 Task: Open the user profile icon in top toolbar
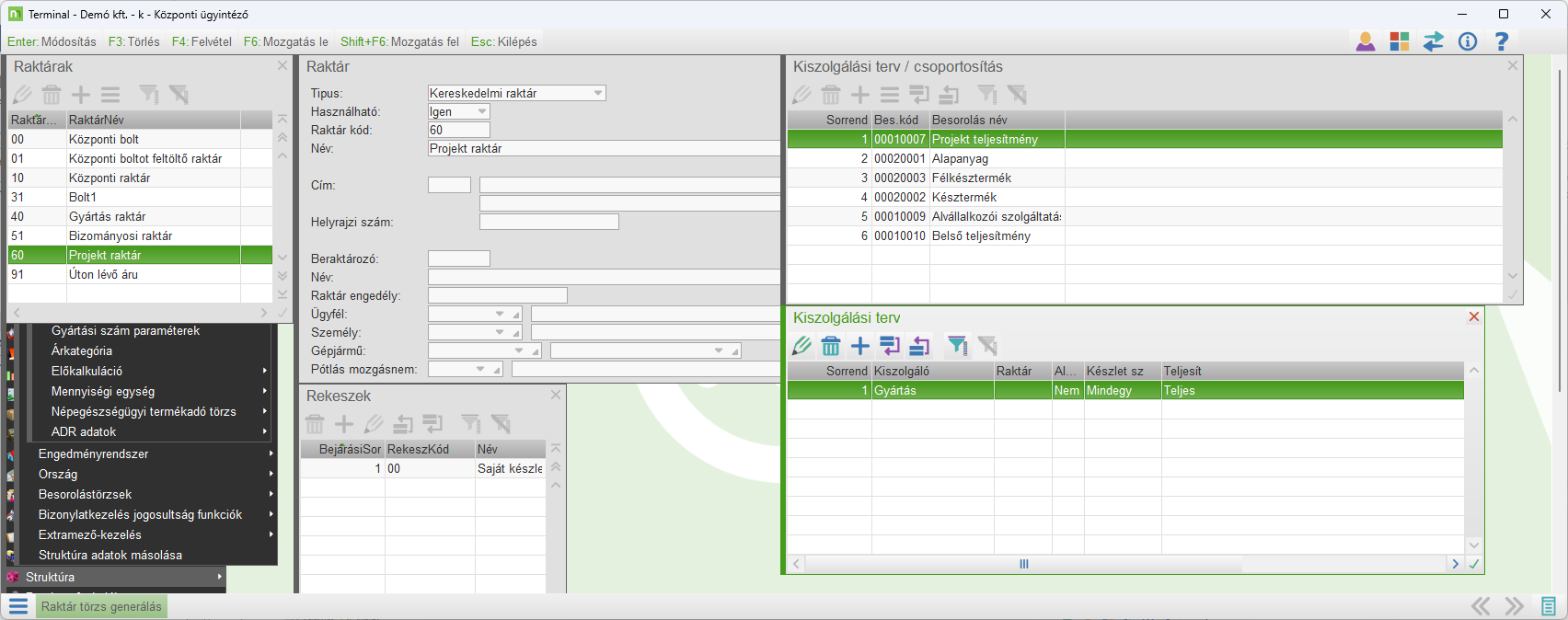pyautogui.click(x=1366, y=41)
